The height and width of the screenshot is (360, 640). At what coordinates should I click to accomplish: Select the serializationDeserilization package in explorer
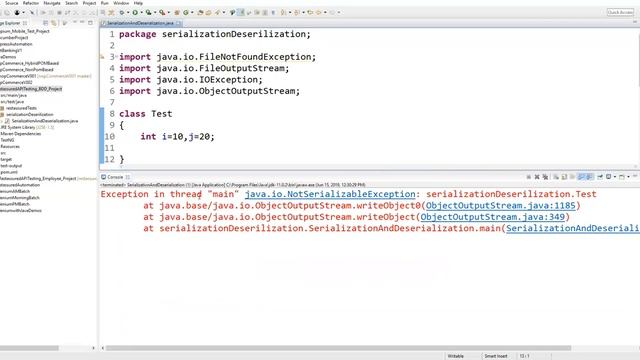point(29,115)
